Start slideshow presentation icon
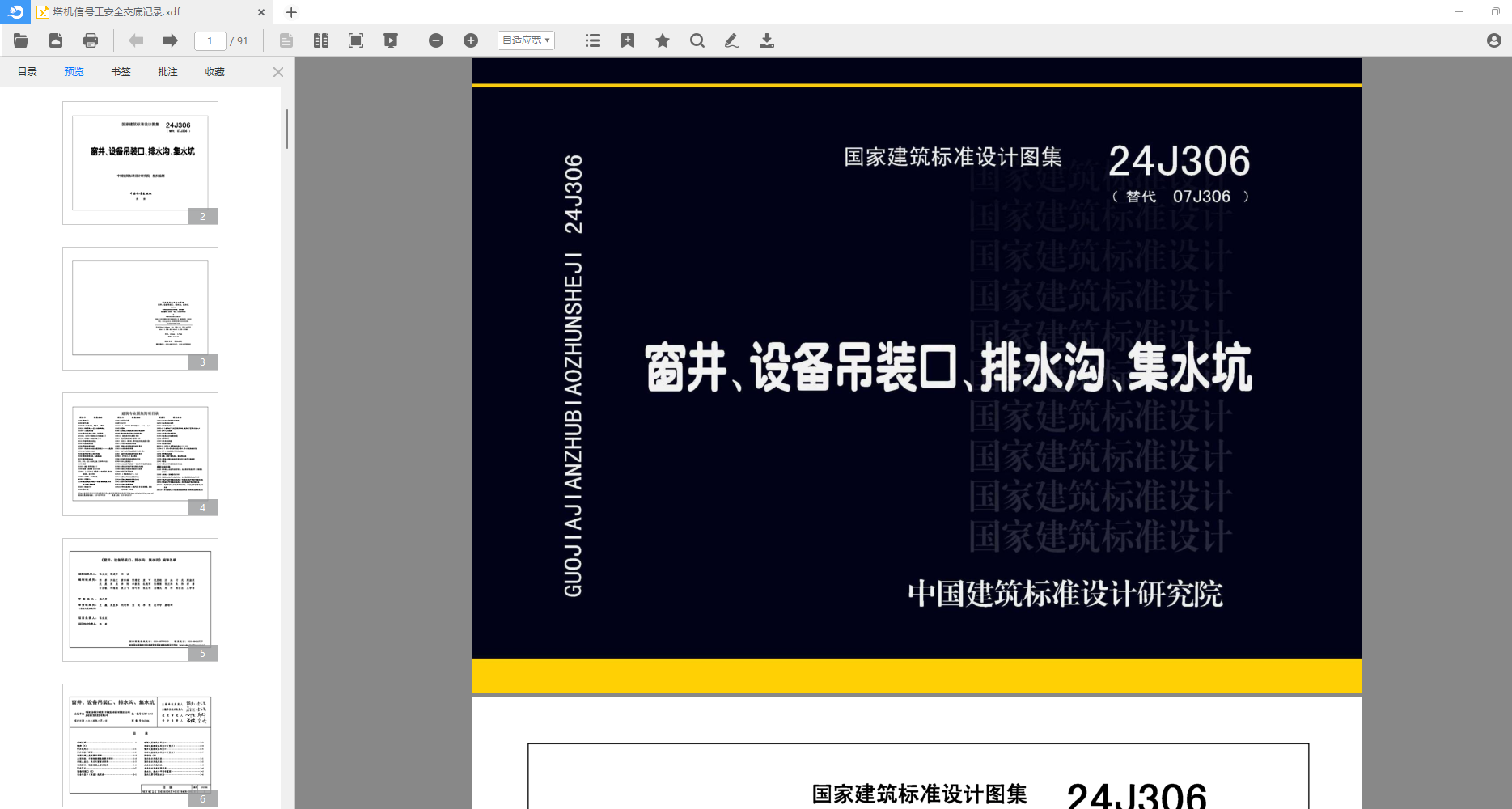This screenshot has height=809, width=1512. click(x=391, y=40)
